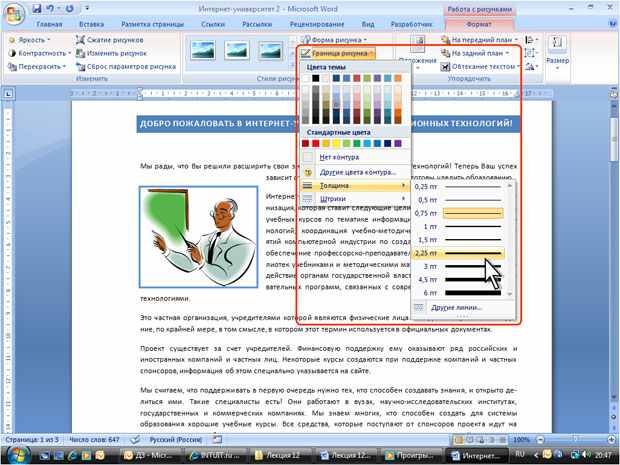Switch to the Вставка ribbon tab
The image size is (620, 465).
coord(91,24)
